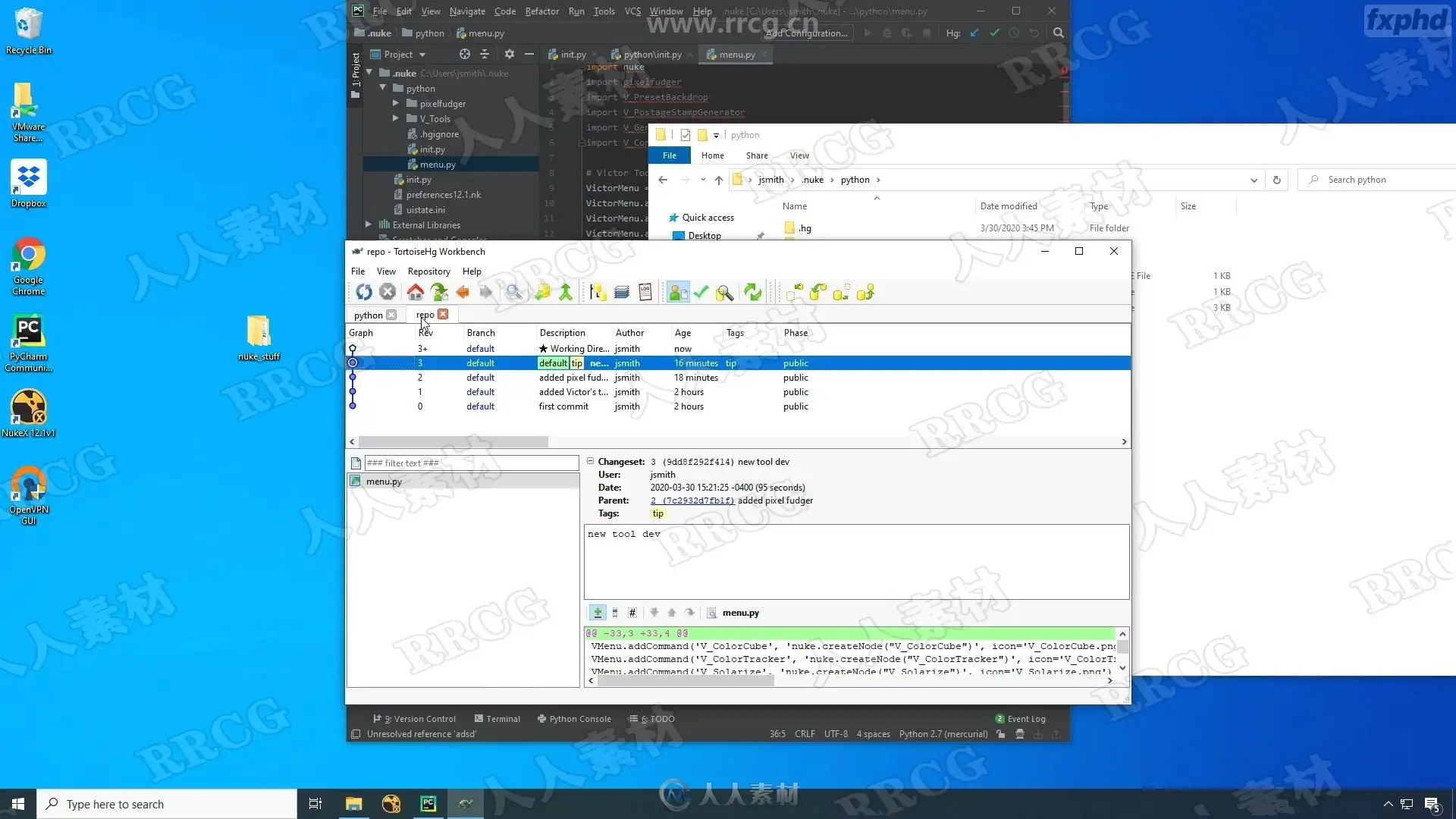Screen dimensions: 1456x819
Task: Click the orange Back arrow in TortoiseHg toolbar
Action: click(463, 293)
